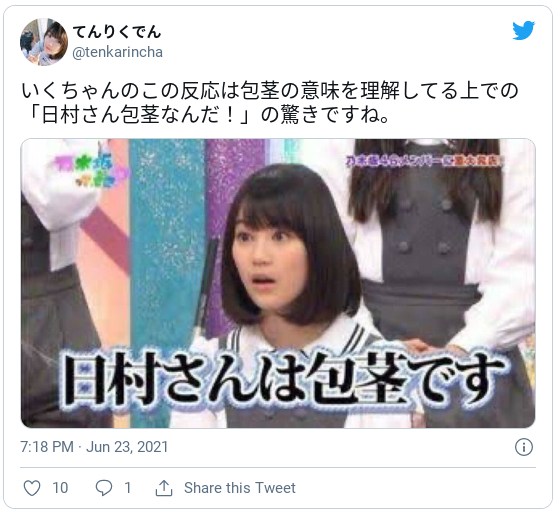
Task: Click Share this Tweet text
Action: (240, 488)
